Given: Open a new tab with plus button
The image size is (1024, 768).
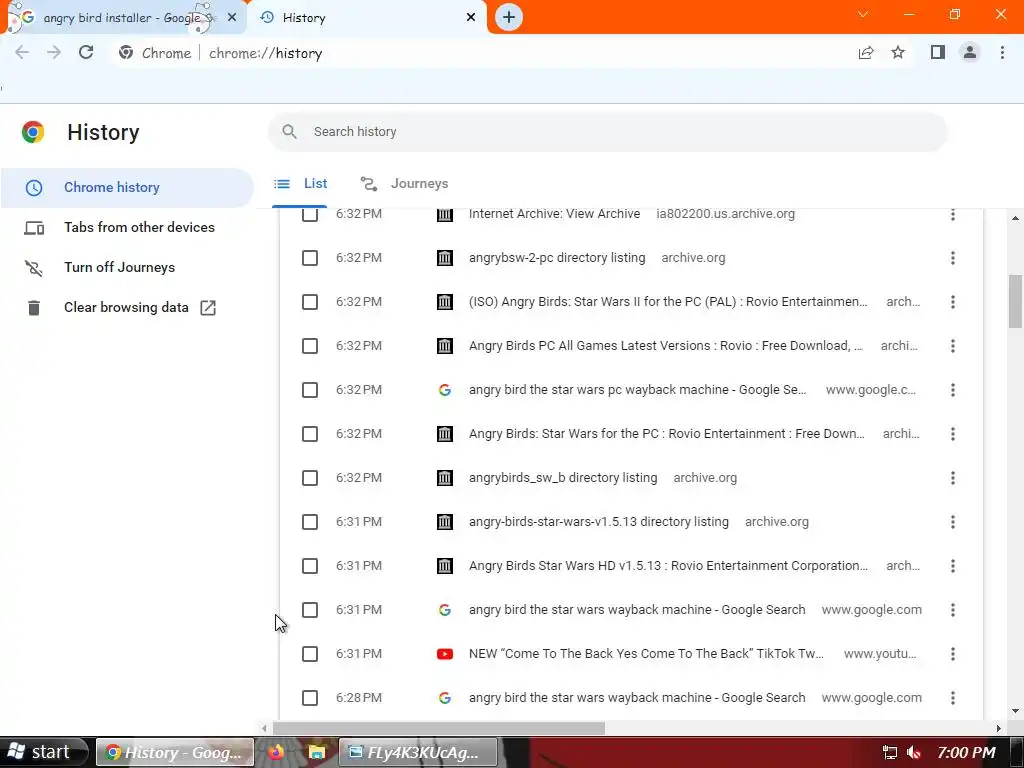Looking at the screenshot, I should 509,17.
